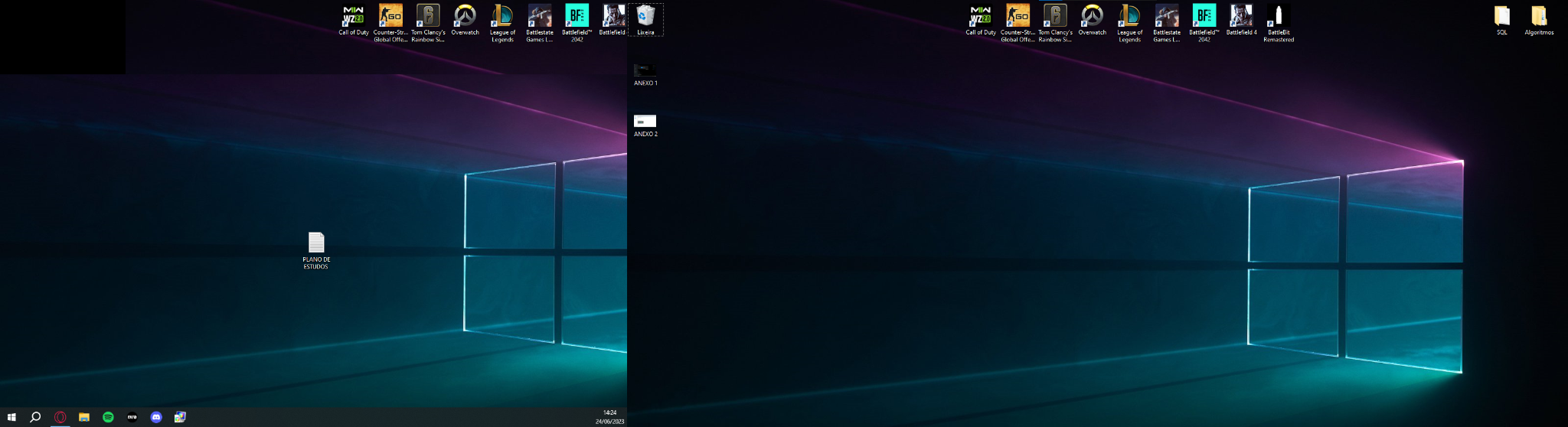The image size is (1568, 427).
Task: Open taskbar search magnifier
Action: coord(35,417)
